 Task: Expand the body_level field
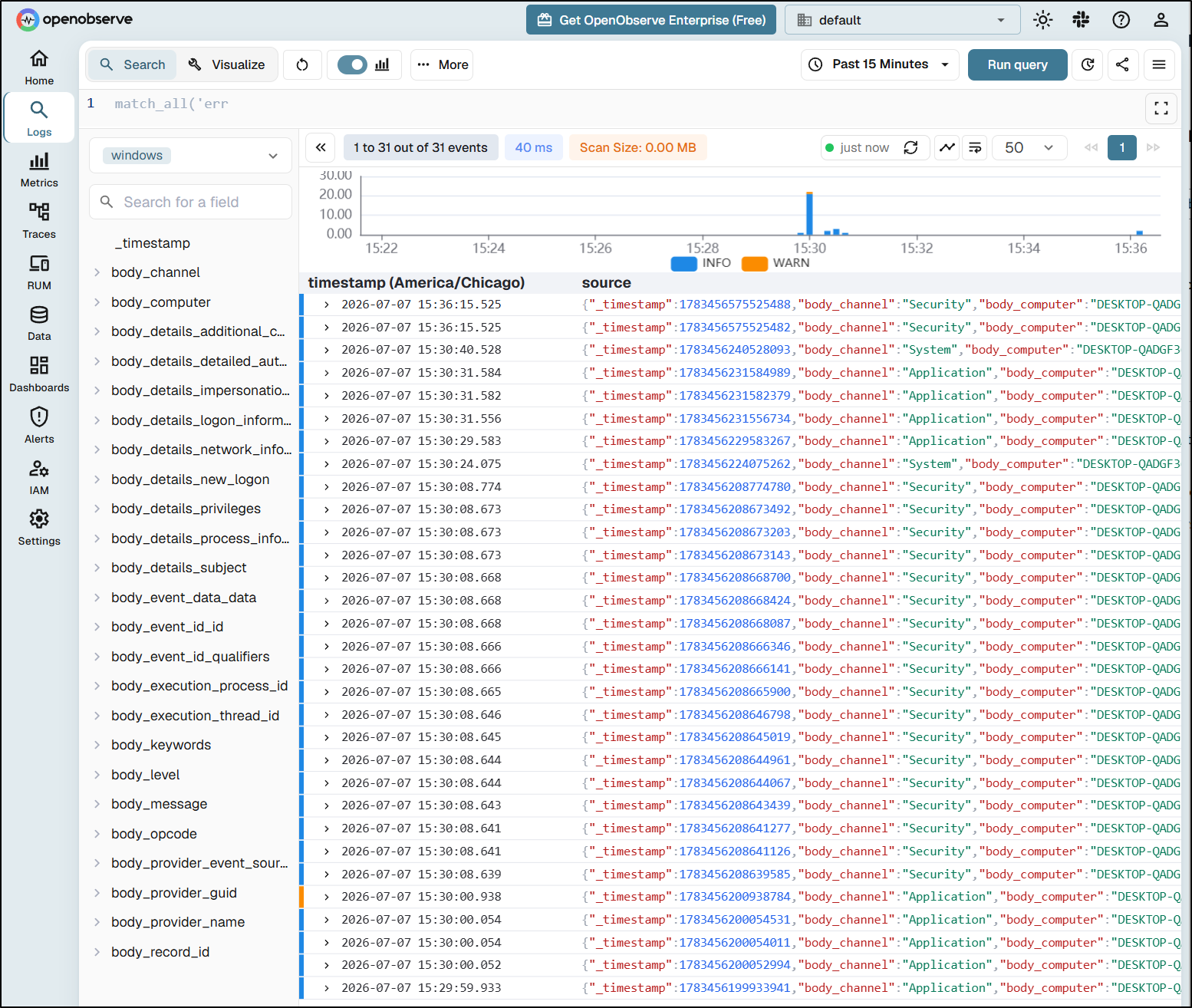pyautogui.click(x=97, y=775)
